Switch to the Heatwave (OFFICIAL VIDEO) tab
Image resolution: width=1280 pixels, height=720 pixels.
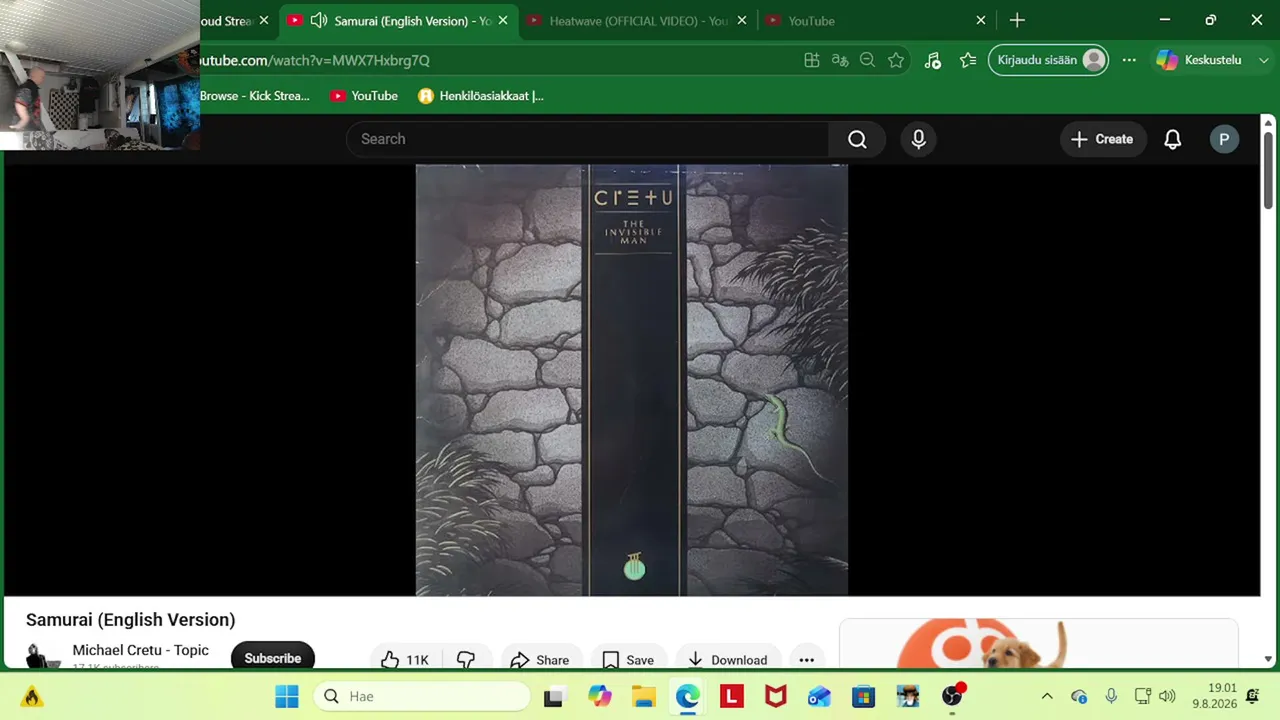[x=637, y=20]
